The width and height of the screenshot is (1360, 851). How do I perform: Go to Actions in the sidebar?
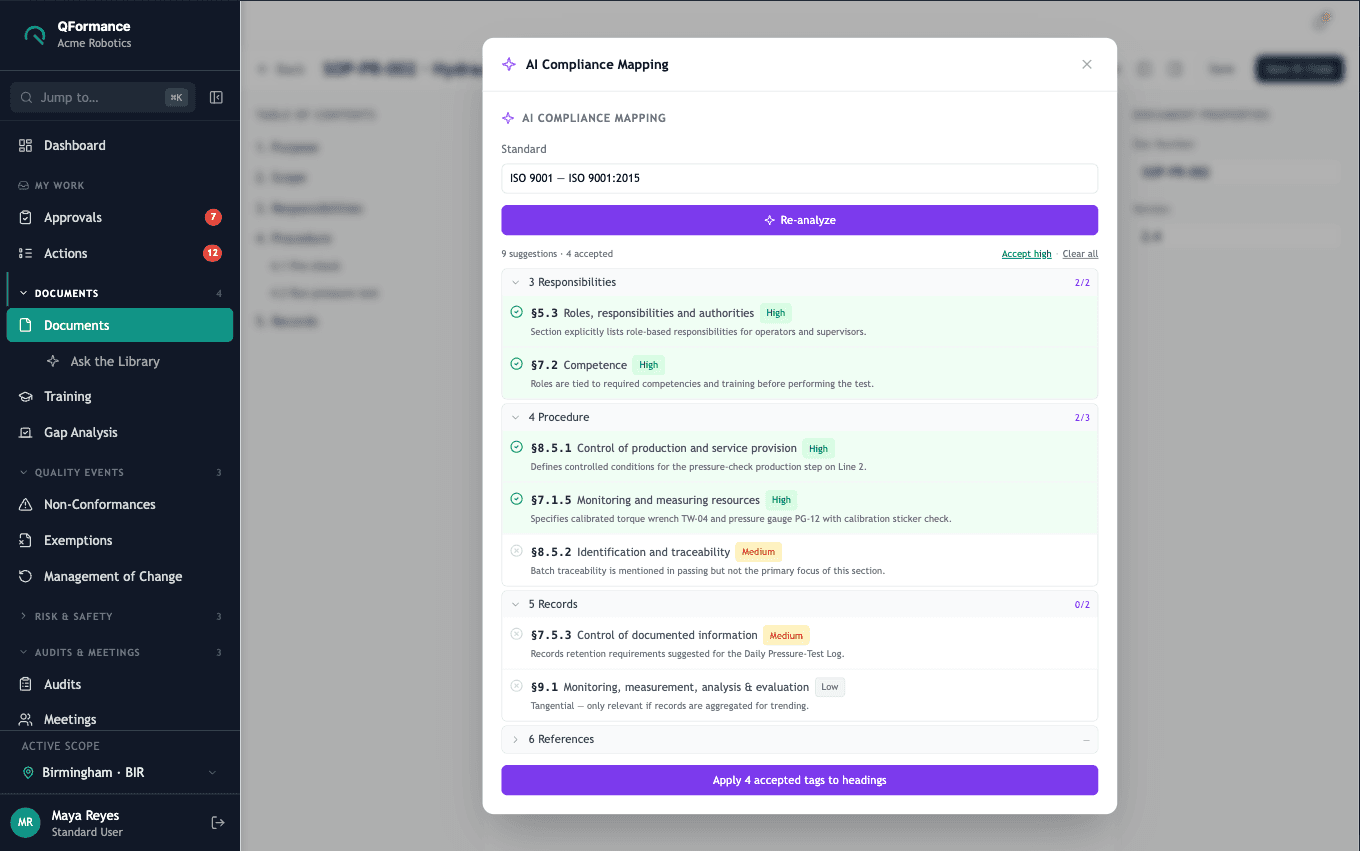click(x=120, y=253)
